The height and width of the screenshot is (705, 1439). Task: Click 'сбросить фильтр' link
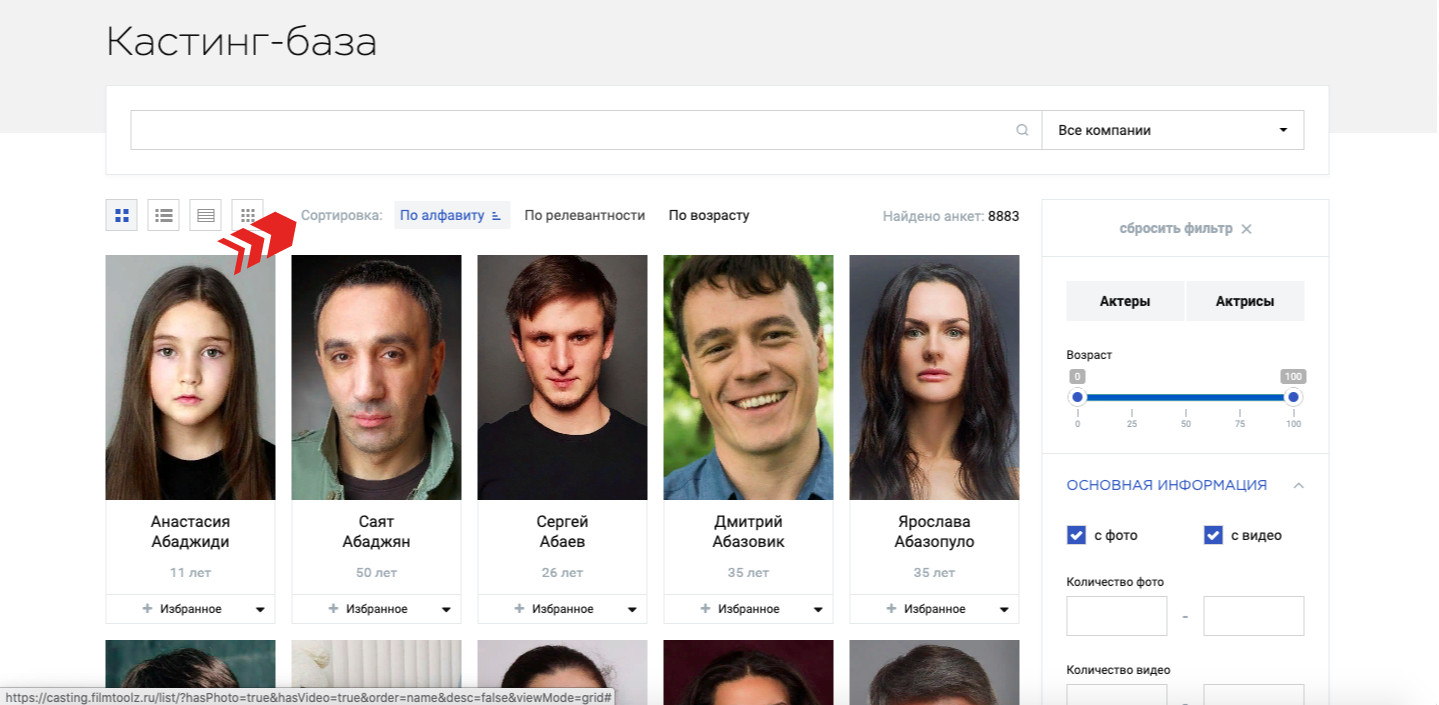[x=1176, y=229]
